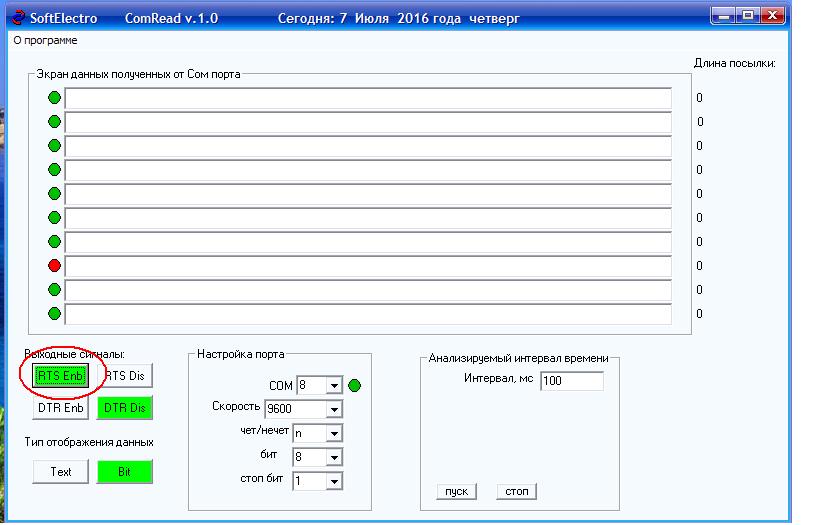The height and width of the screenshot is (525, 840).
Task: Open the О программе menu
Action: [x=45, y=41]
